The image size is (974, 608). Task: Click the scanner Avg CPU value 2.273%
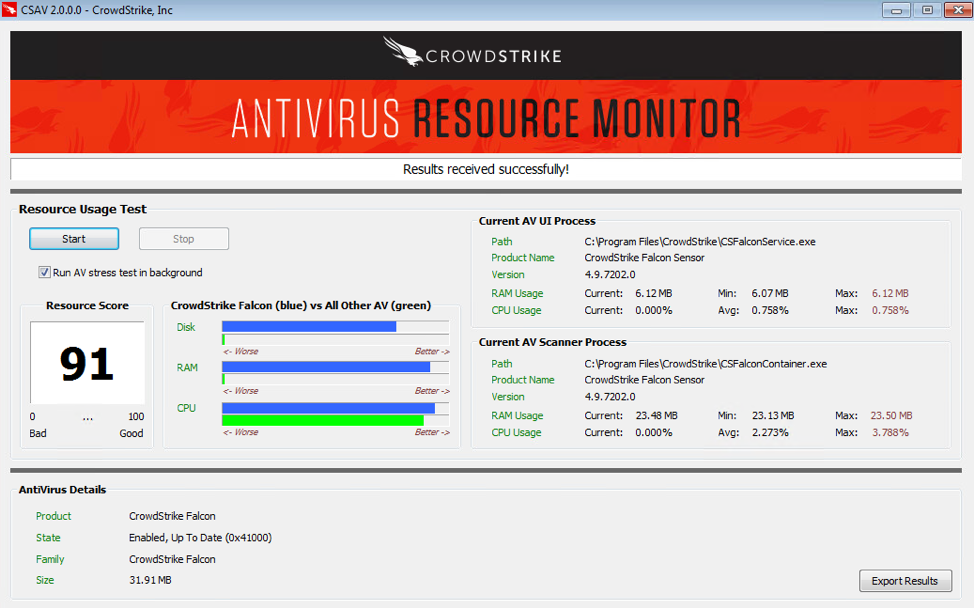[770, 432]
